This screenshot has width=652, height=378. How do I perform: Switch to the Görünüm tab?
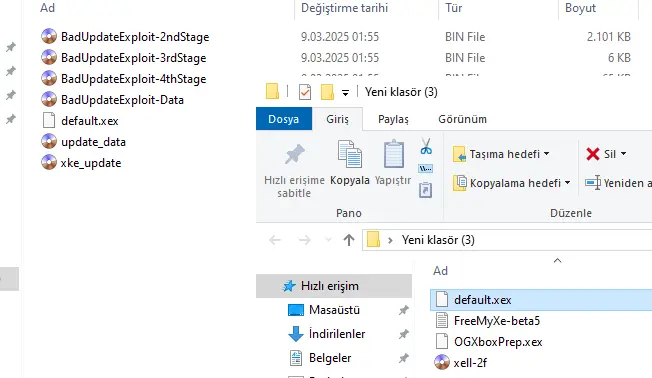pos(462,119)
